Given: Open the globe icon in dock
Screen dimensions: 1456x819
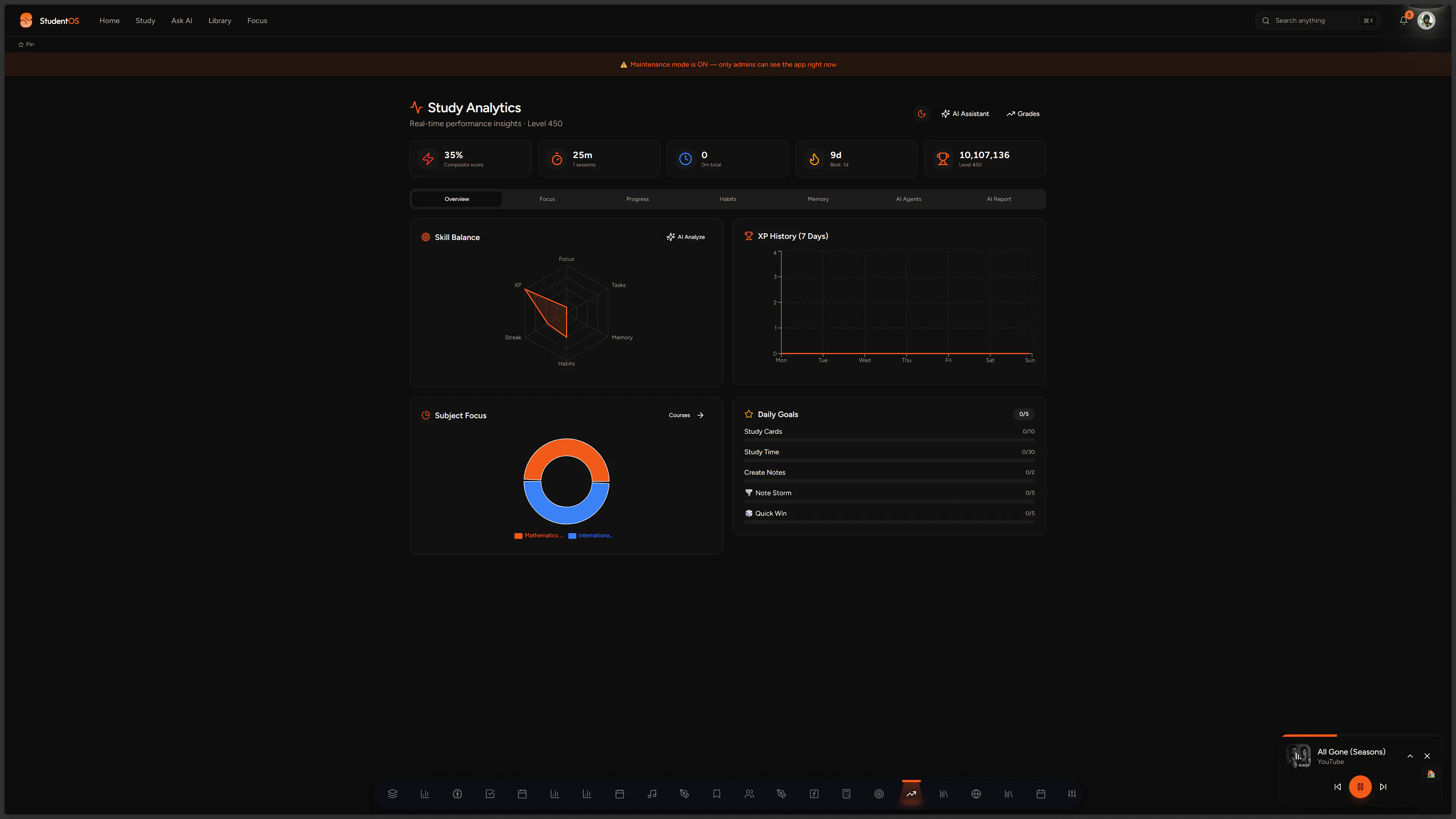Looking at the screenshot, I should [x=976, y=794].
